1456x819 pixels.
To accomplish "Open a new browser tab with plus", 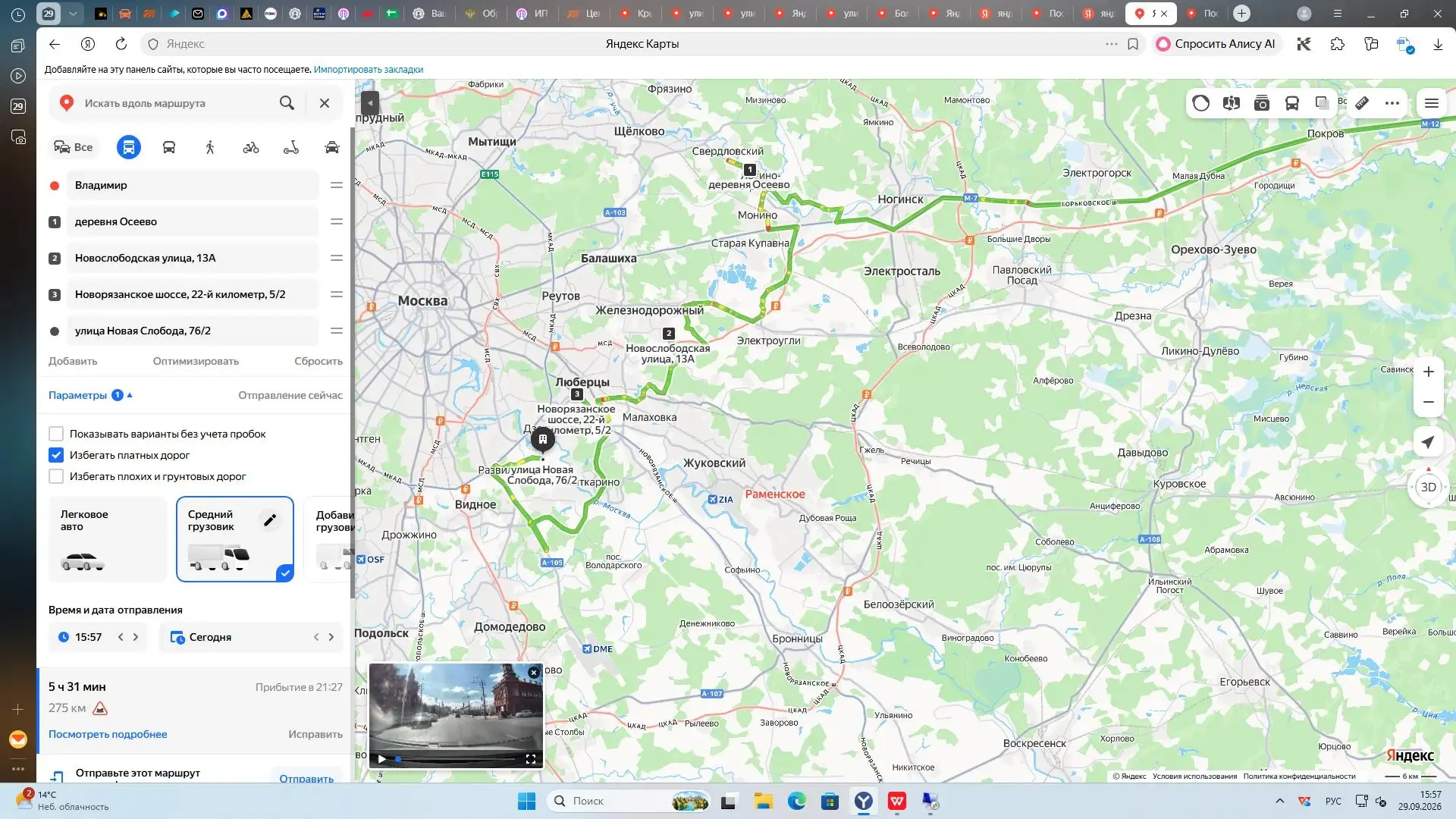I will click(1241, 13).
